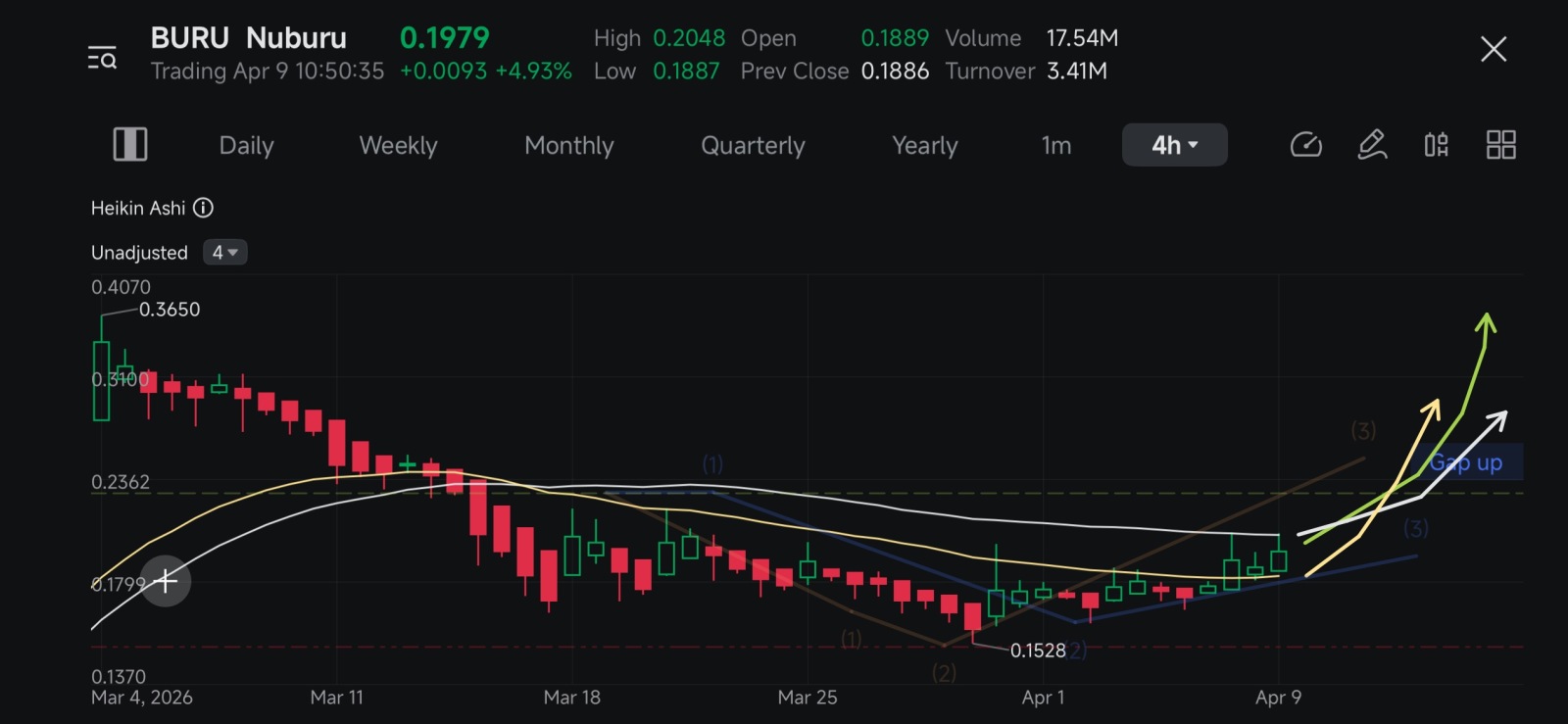The height and width of the screenshot is (724, 1568).
Task: Switch to the Monthly timeframe
Action: [569, 145]
